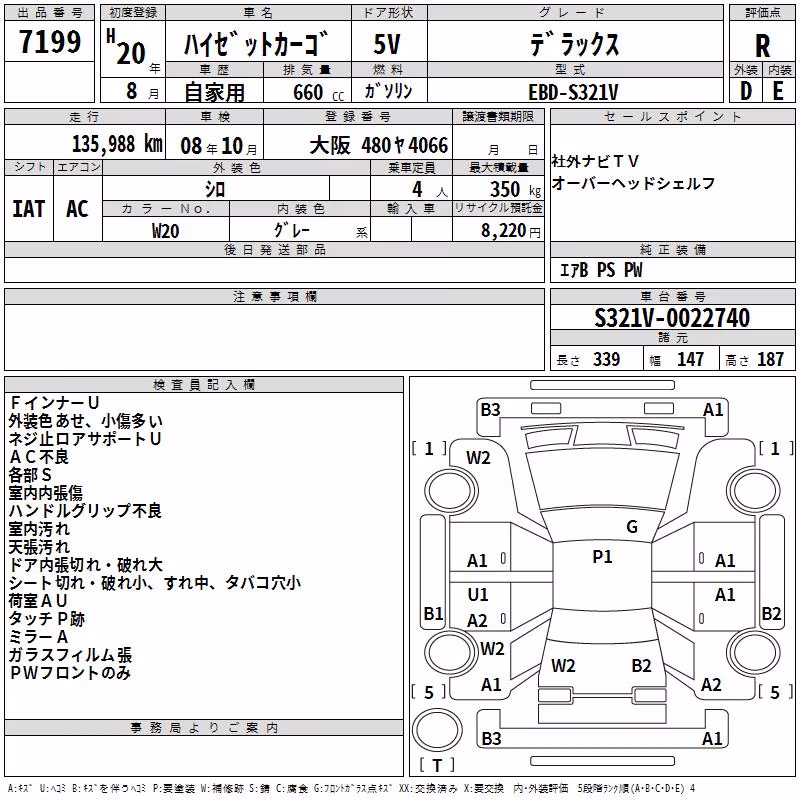Click sales point 社外ナビTV
The width and height of the screenshot is (800, 800).
pyautogui.click(x=595, y=162)
